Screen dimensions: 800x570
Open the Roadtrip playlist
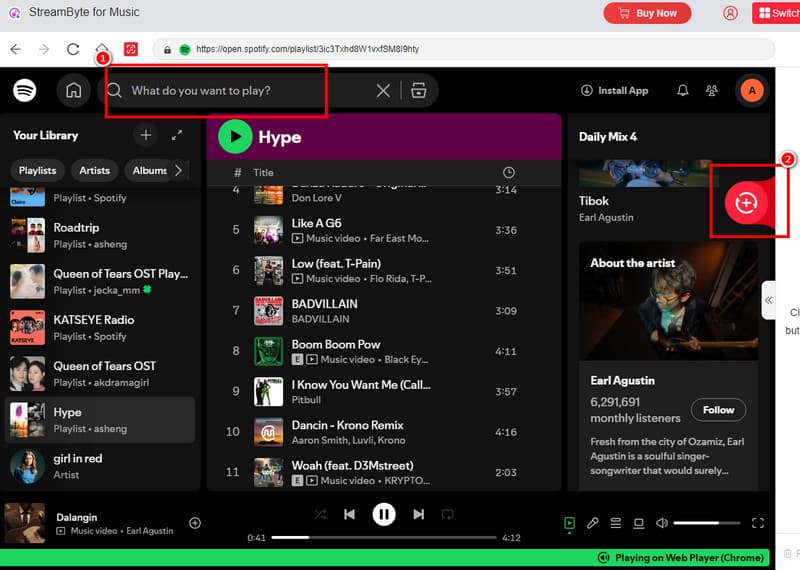click(100, 235)
